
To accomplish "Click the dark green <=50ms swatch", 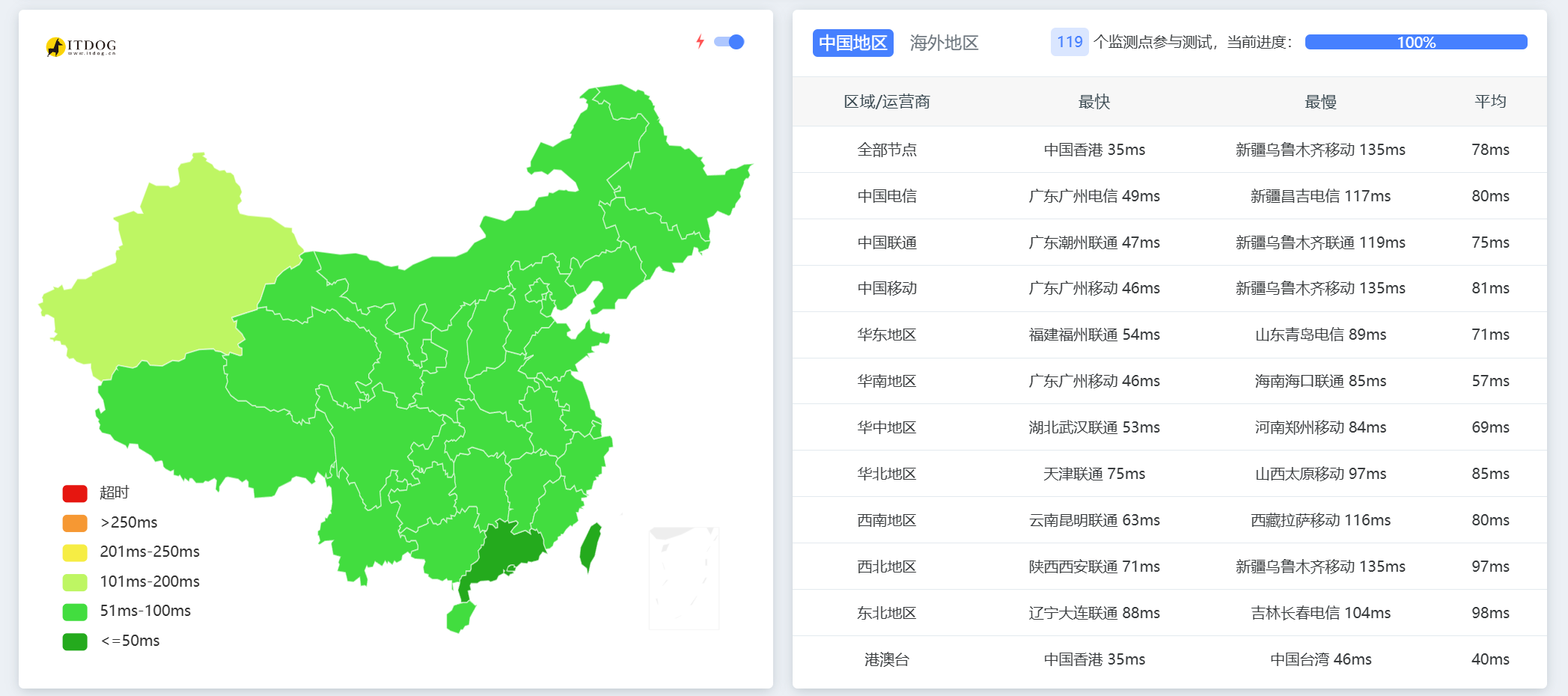I will [x=75, y=641].
